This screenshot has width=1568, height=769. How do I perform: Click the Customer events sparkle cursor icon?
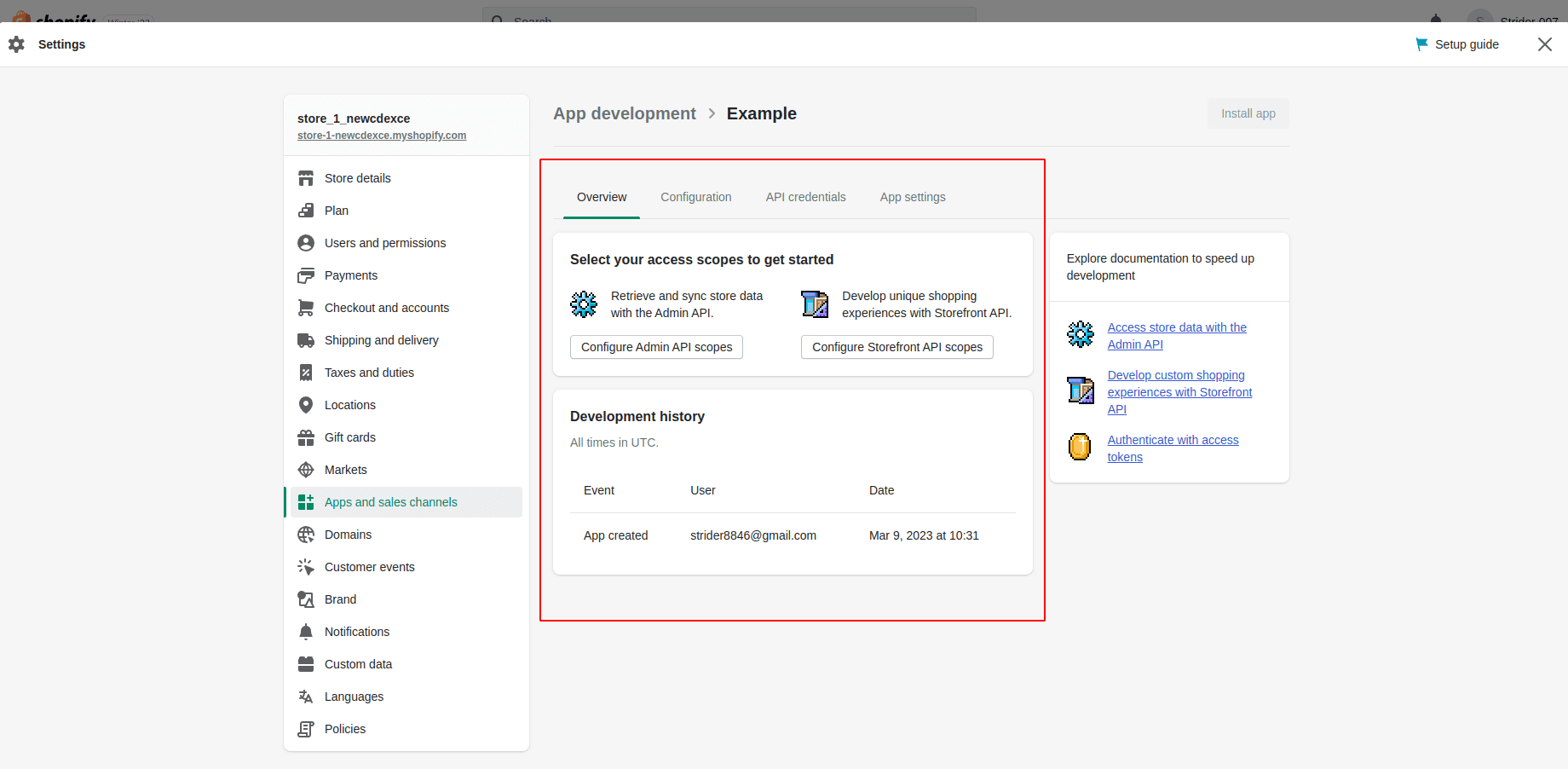coord(306,567)
